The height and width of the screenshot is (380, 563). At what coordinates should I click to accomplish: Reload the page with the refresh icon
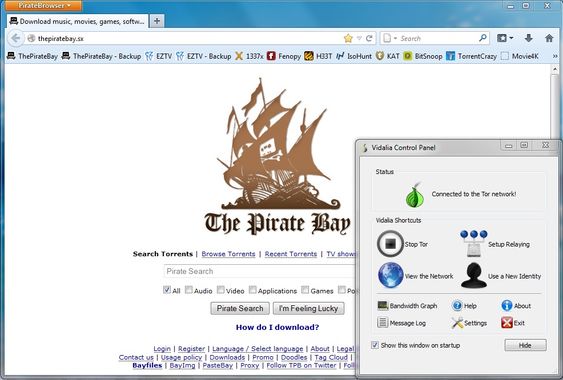point(369,38)
